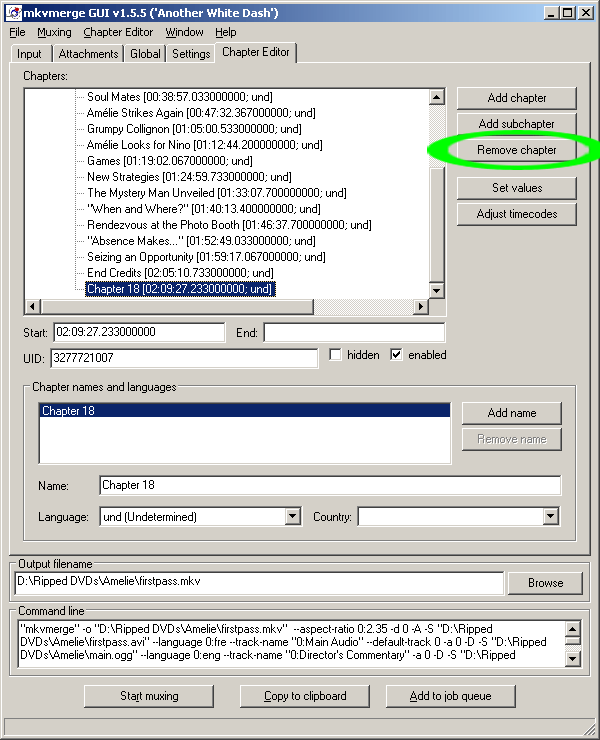Image resolution: width=600 pixels, height=740 pixels.
Task: Click the Start muxing button
Action: point(149,696)
